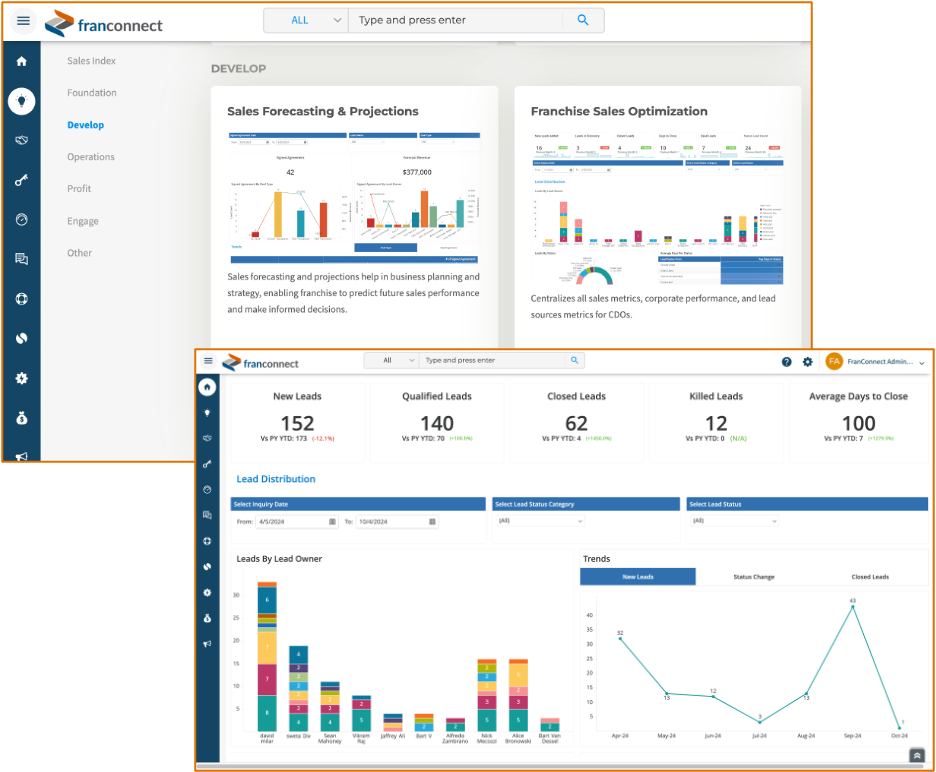
Task: Click From date field showing 4/5/2024
Action: tap(297, 522)
